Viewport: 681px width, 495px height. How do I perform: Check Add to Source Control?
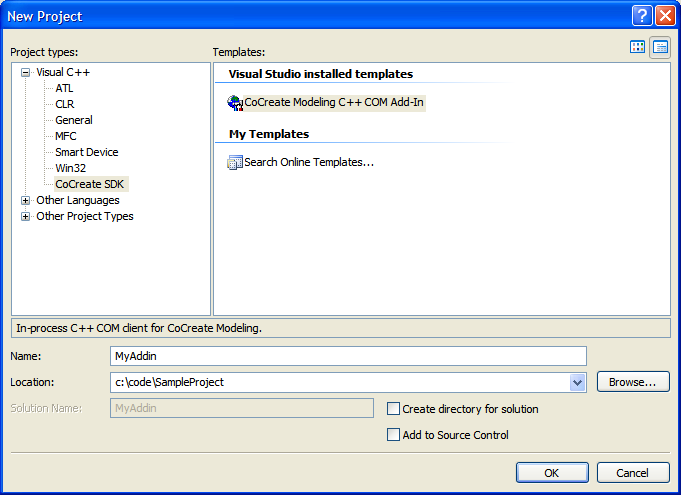point(393,435)
